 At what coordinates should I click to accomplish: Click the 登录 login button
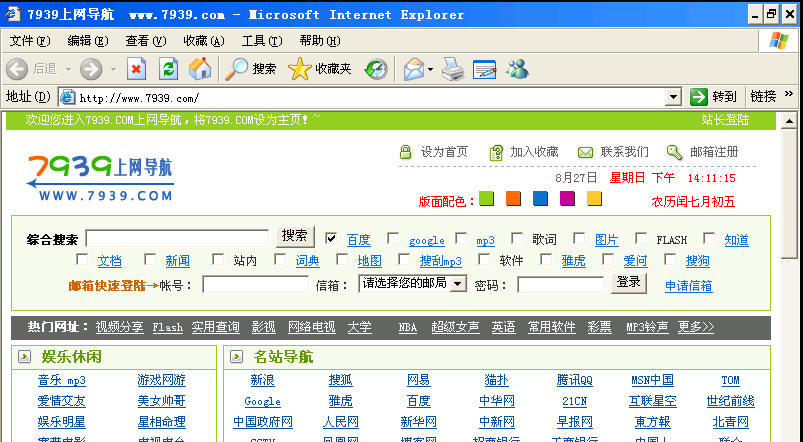point(629,283)
